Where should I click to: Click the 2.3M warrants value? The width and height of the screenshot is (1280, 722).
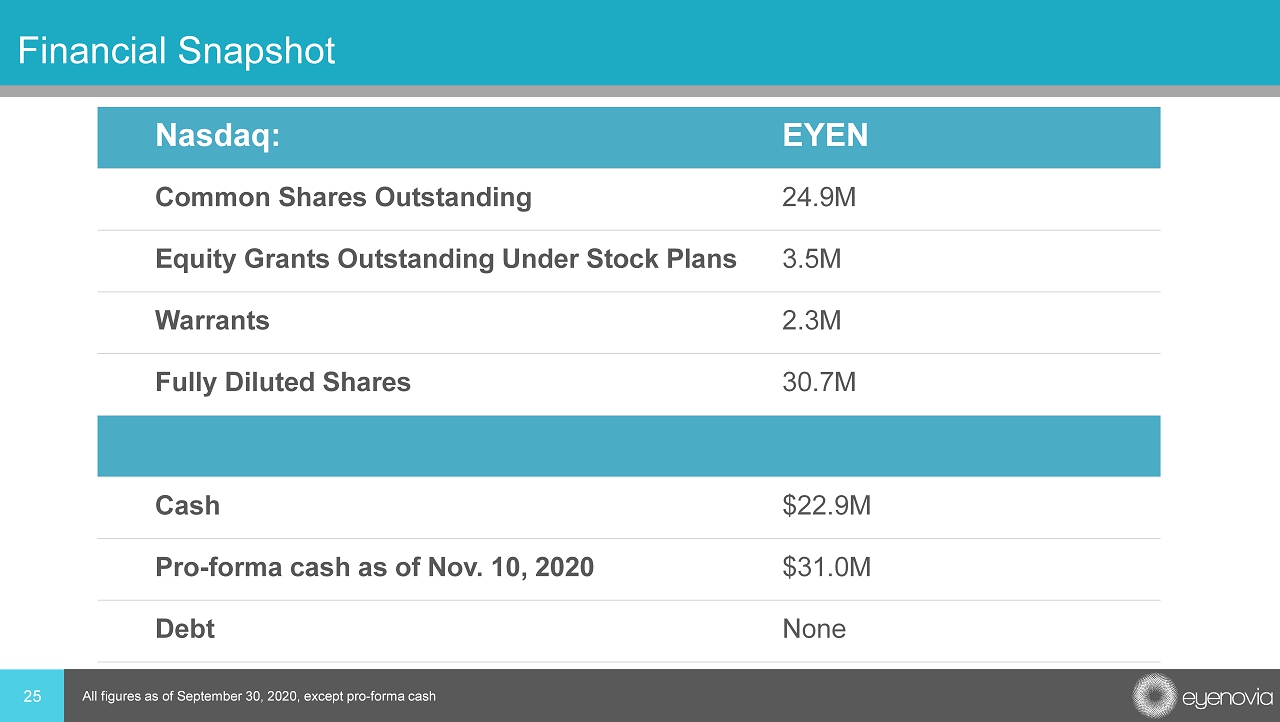[x=811, y=321]
